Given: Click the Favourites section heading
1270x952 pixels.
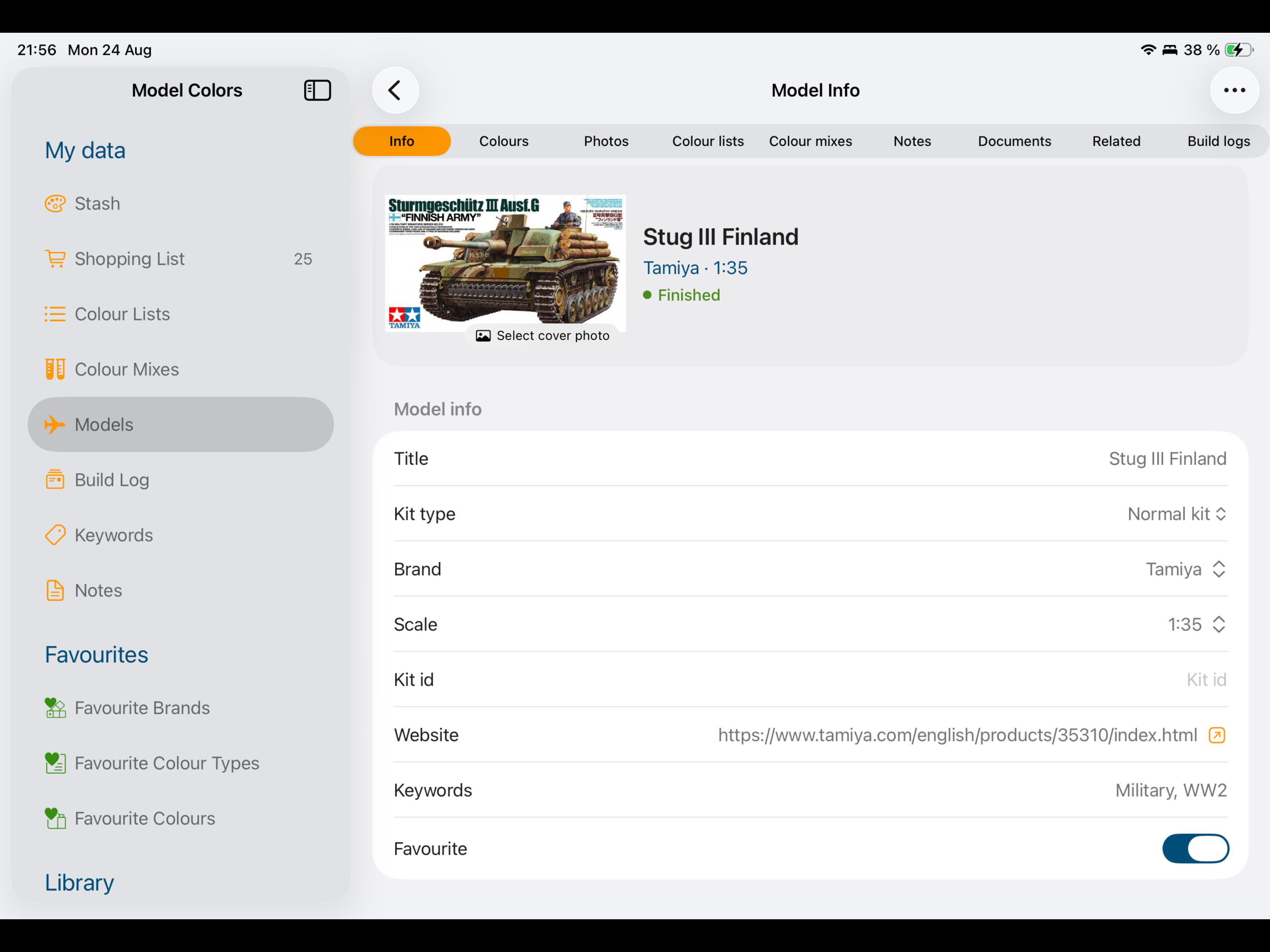Looking at the screenshot, I should click(x=96, y=655).
